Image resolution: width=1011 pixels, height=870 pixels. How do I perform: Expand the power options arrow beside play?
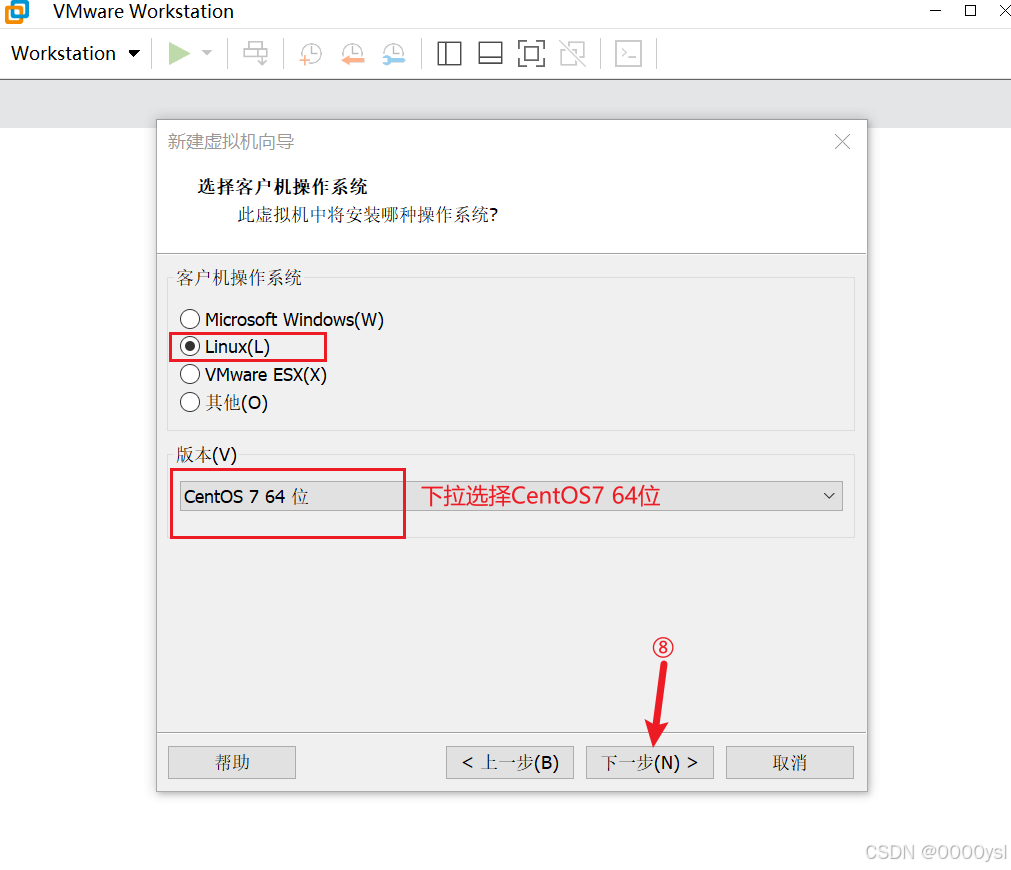coord(207,54)
